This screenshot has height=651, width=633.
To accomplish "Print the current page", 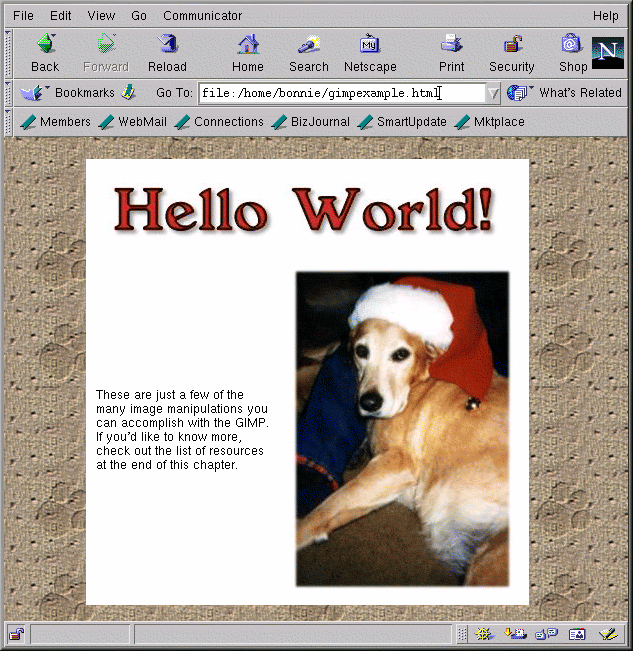I will pos(451,53).
